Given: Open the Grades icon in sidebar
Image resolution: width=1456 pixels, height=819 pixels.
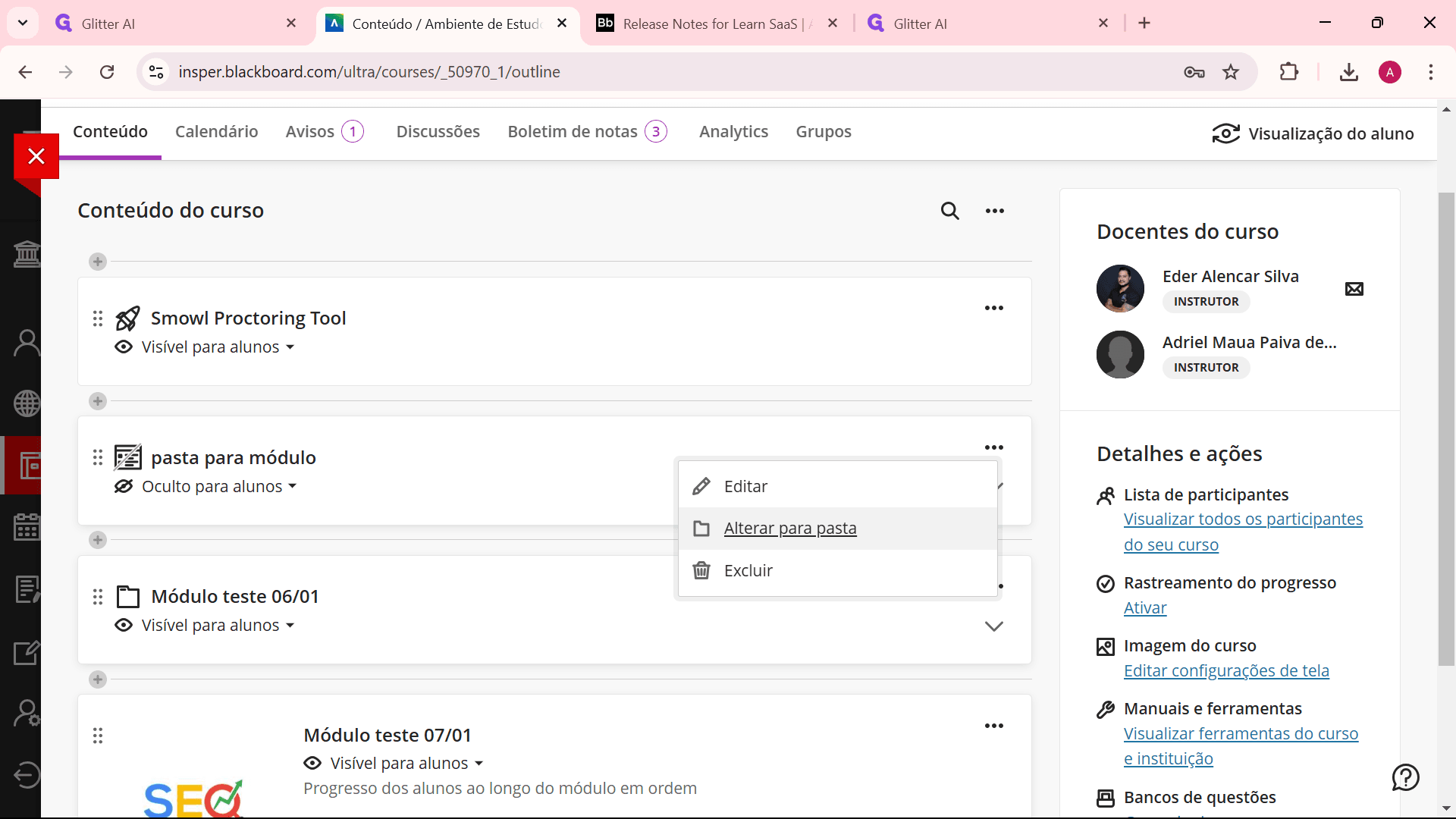Looking at the screenshot, I should (27, 589).
